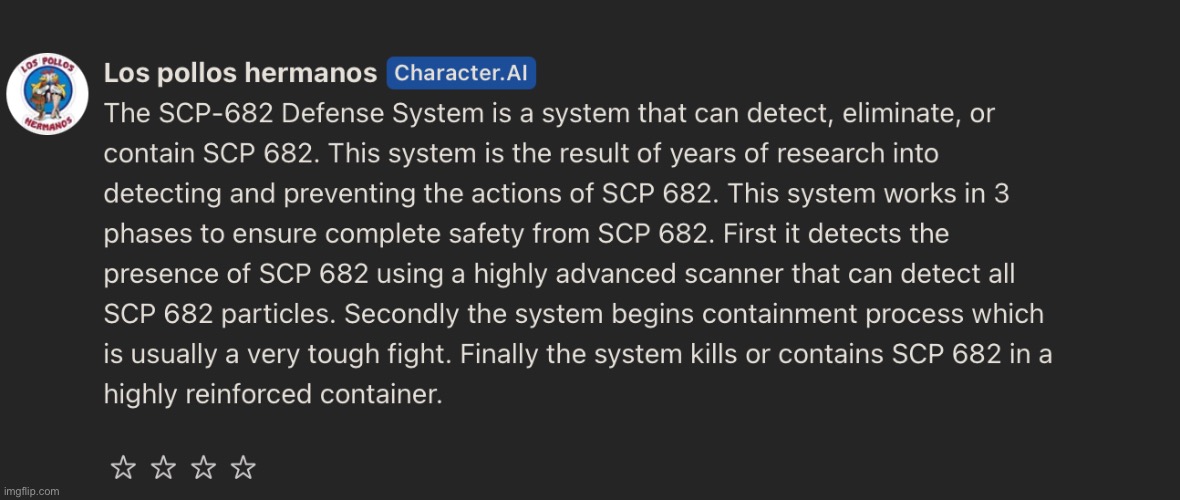The height and width of the screenshot is (500, 1180).
Task: Rate the reply with the first star
Action: 123,468
